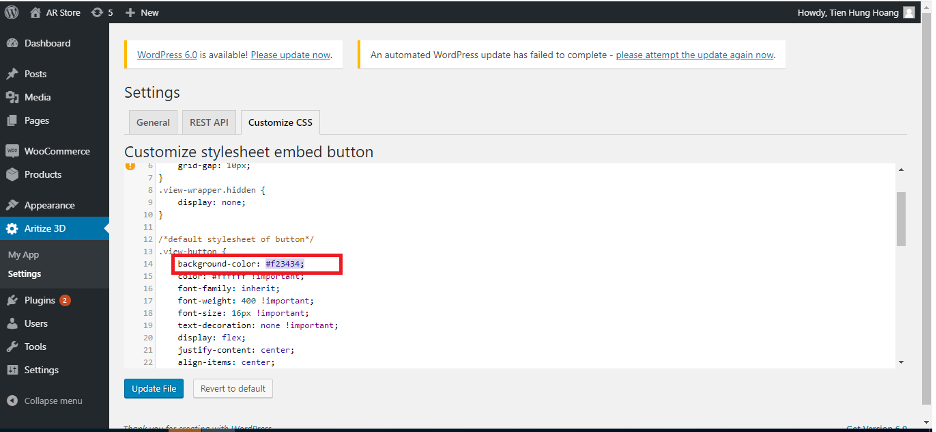Open the AR Store home icon

pyautogui.click(x=36, y=13)
